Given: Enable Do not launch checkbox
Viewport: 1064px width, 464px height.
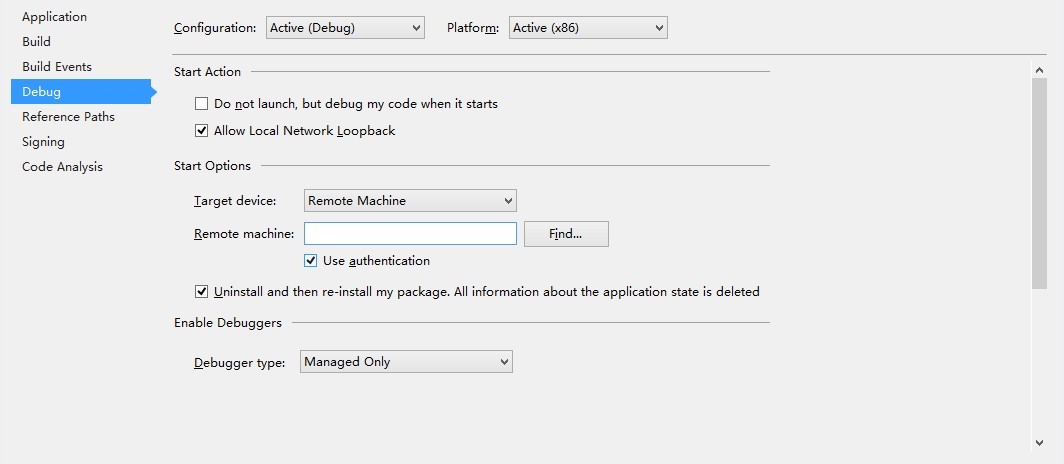Looking at the screenshot, I should tap(202, 104).
